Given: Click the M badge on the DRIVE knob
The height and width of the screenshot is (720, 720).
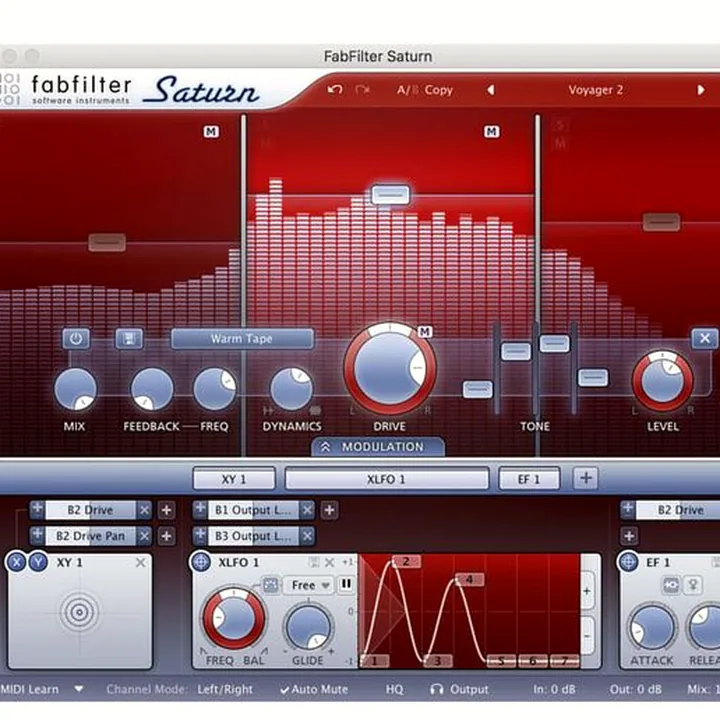Looking at the screenshot, I should pyautogui.click(x=425, y=332).
